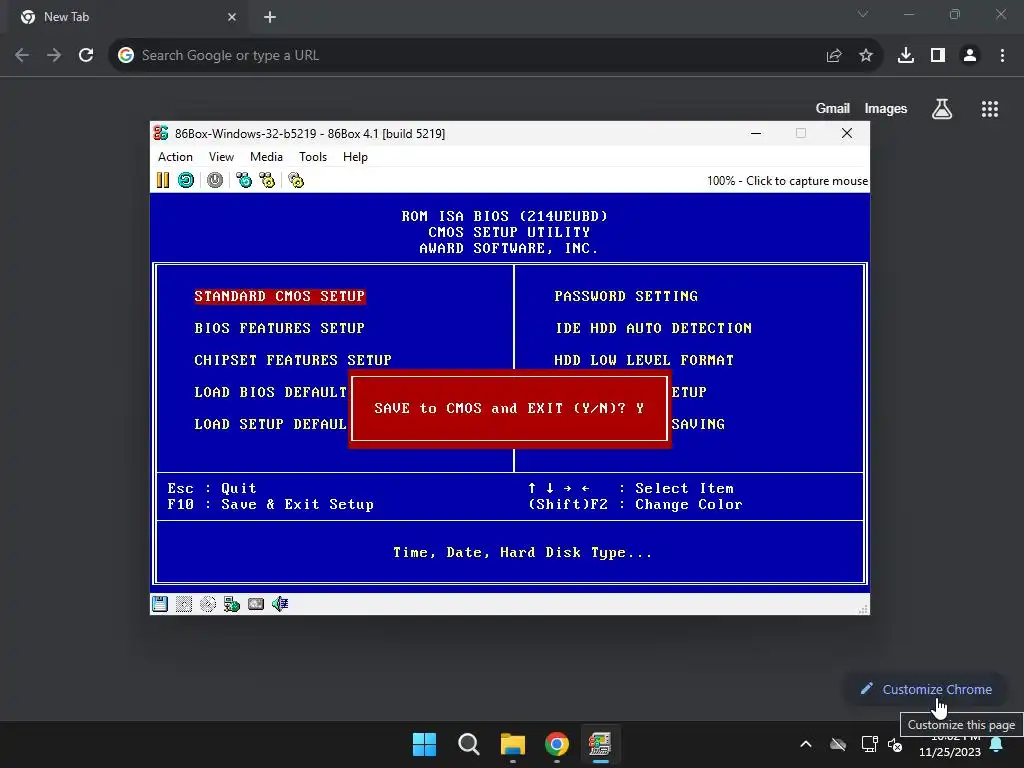Image resolution: width=1024 pixels, height=768 pixels.
Task: Open the Help menu in 86Box
Action: click(355, 157)
